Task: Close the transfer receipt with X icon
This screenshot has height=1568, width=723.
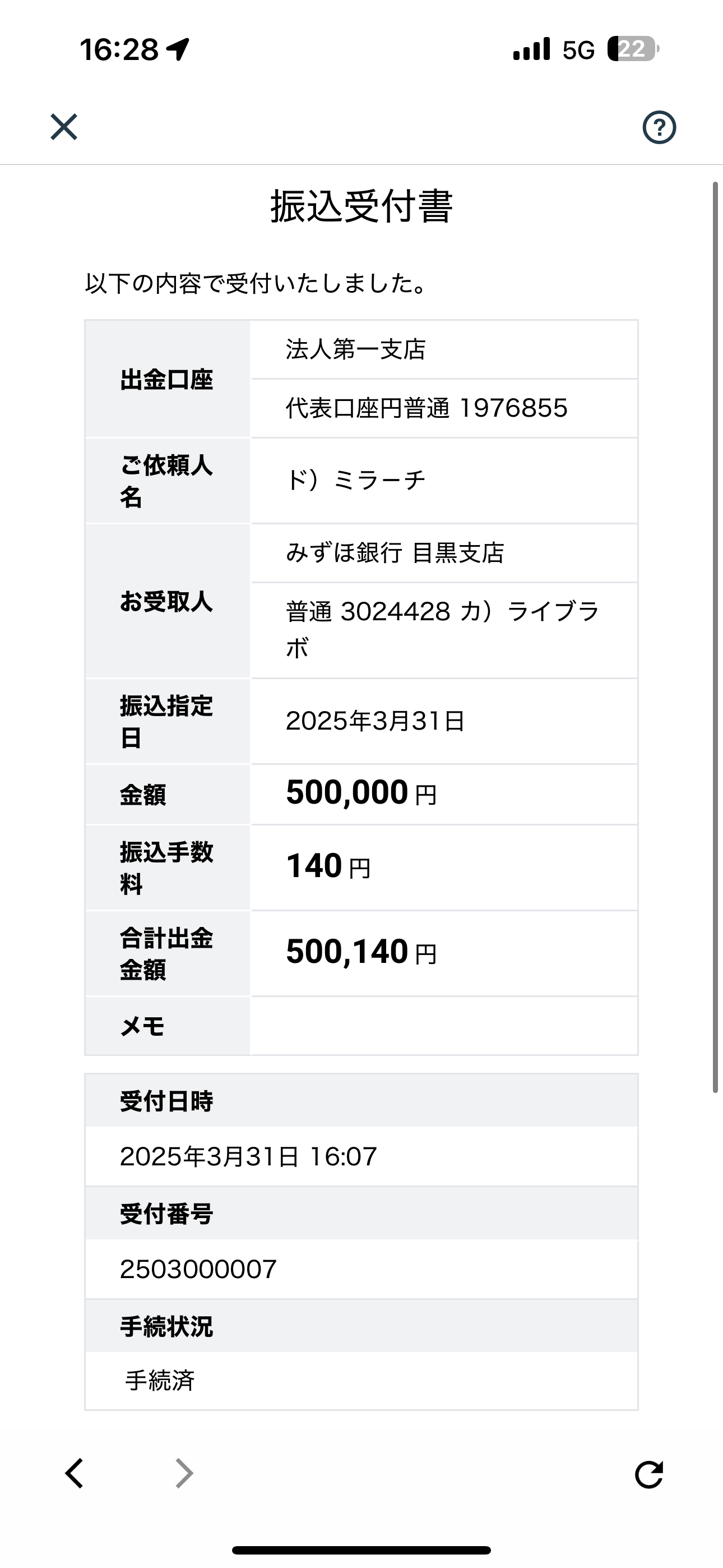Action: (x=64, y=127)
